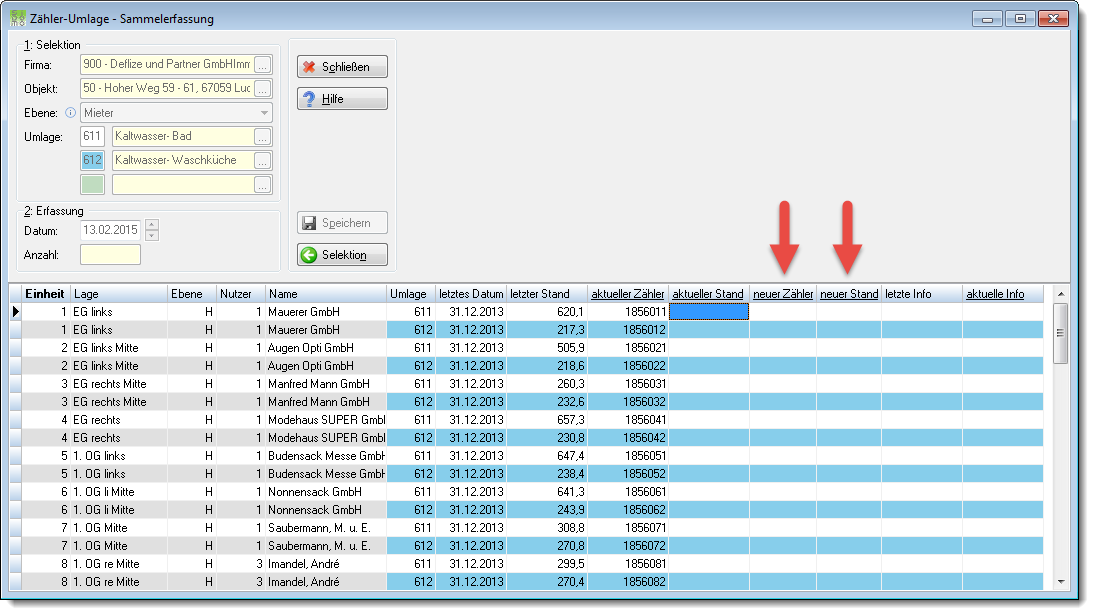Sort by the neuer Zähler column header

pyautogui.click(x=783, y=294)
